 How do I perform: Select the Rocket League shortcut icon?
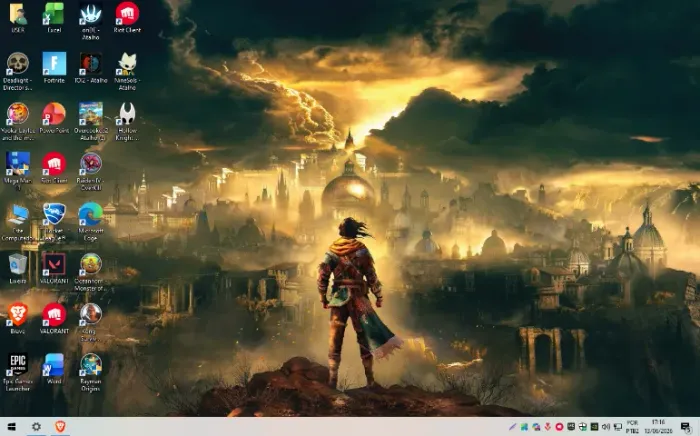point(54,222)
